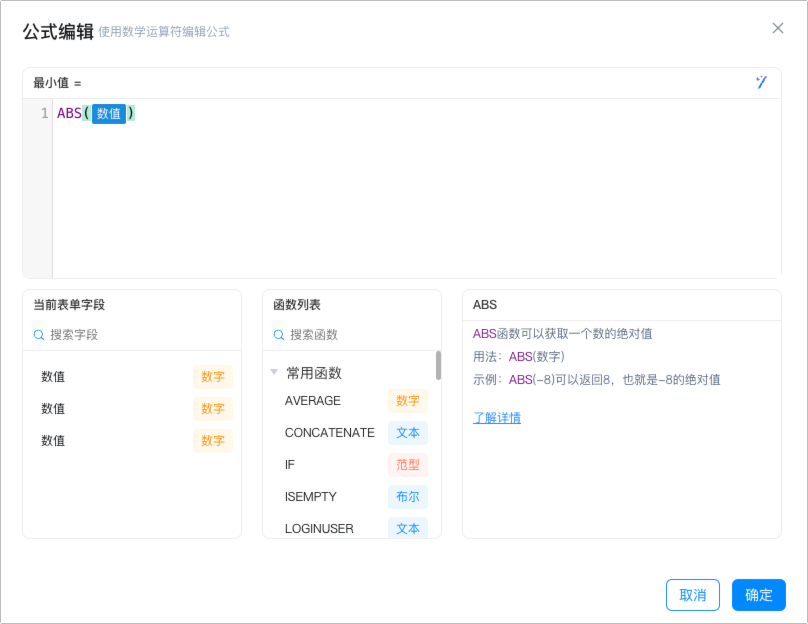Close the formula editor dialog
This screenshot has height=624, width=808.
(x=778, y=28)
